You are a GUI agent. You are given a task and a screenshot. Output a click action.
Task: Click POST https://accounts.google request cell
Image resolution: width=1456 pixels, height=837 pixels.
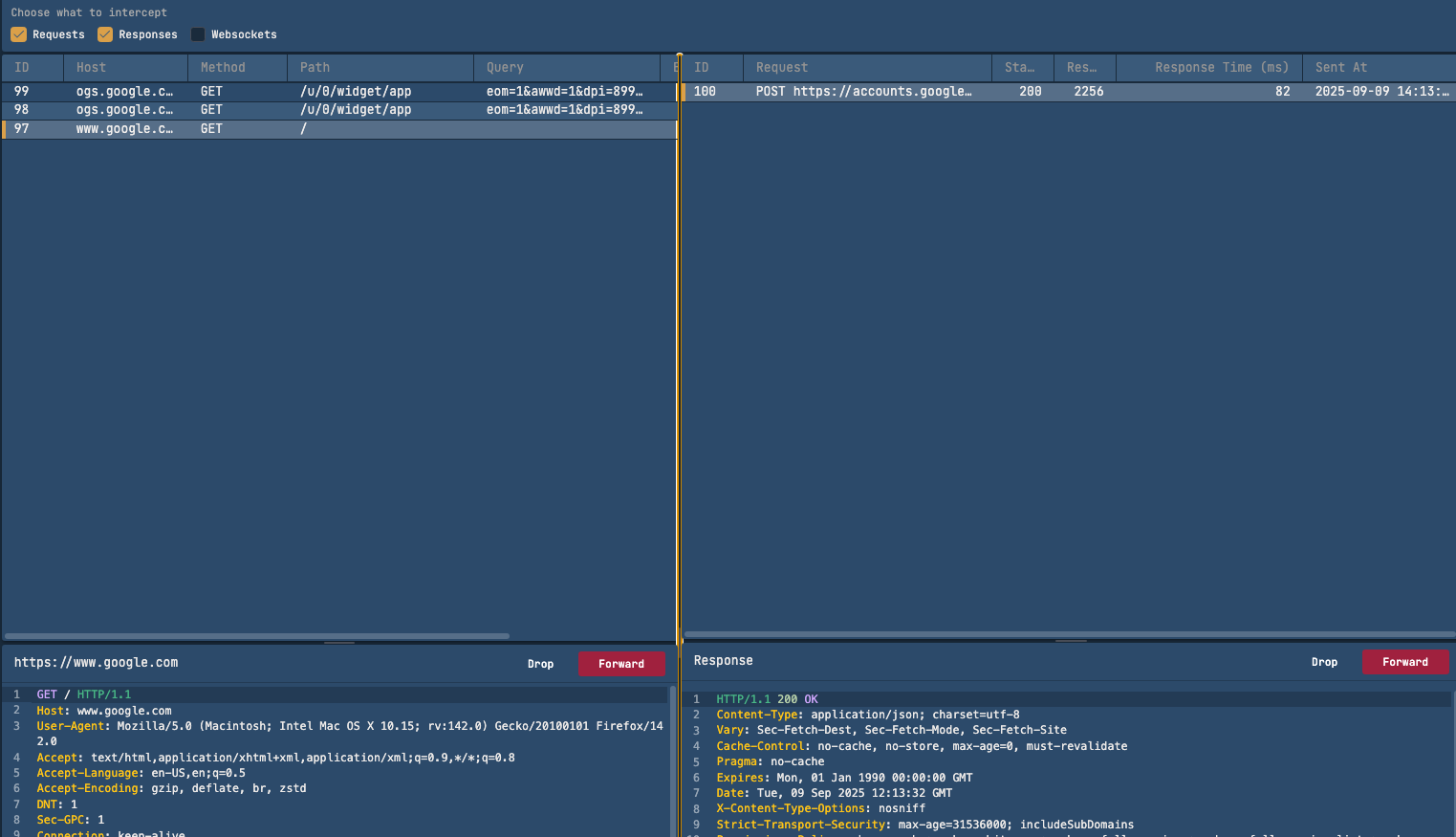(x=863, y=92)
